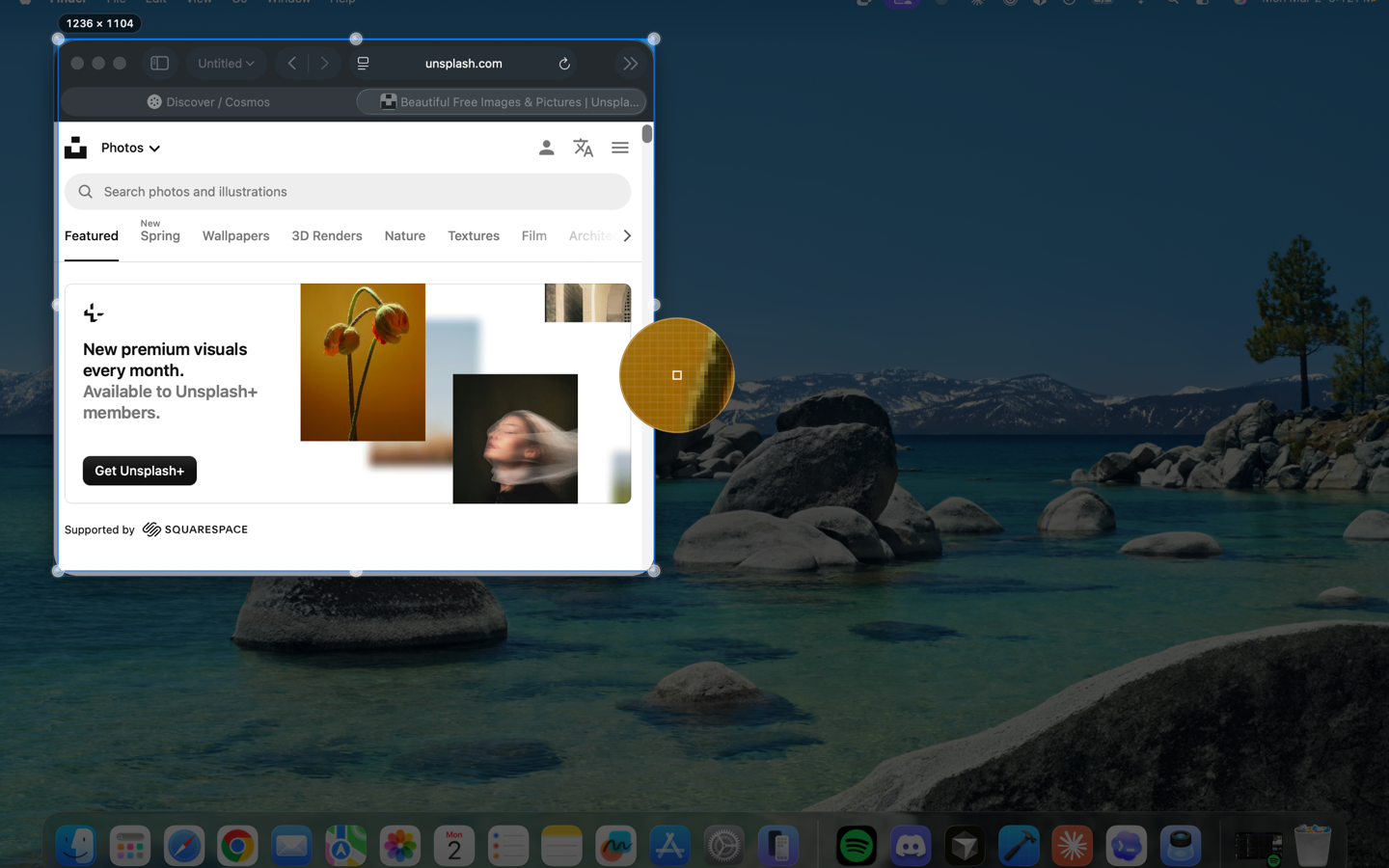Open the black cube app in Dock
This screenshot has height=868, width=1389.
click(x=965, y=846)
